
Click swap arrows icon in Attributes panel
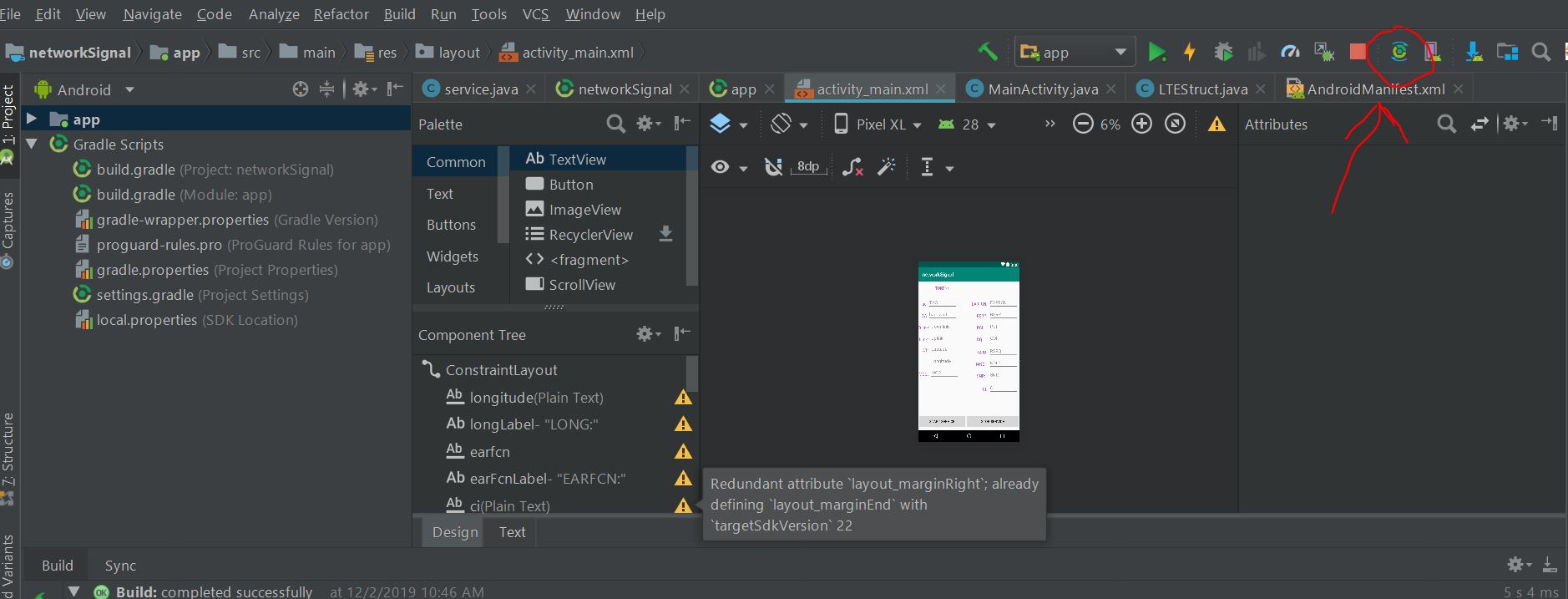[1479, 124]
